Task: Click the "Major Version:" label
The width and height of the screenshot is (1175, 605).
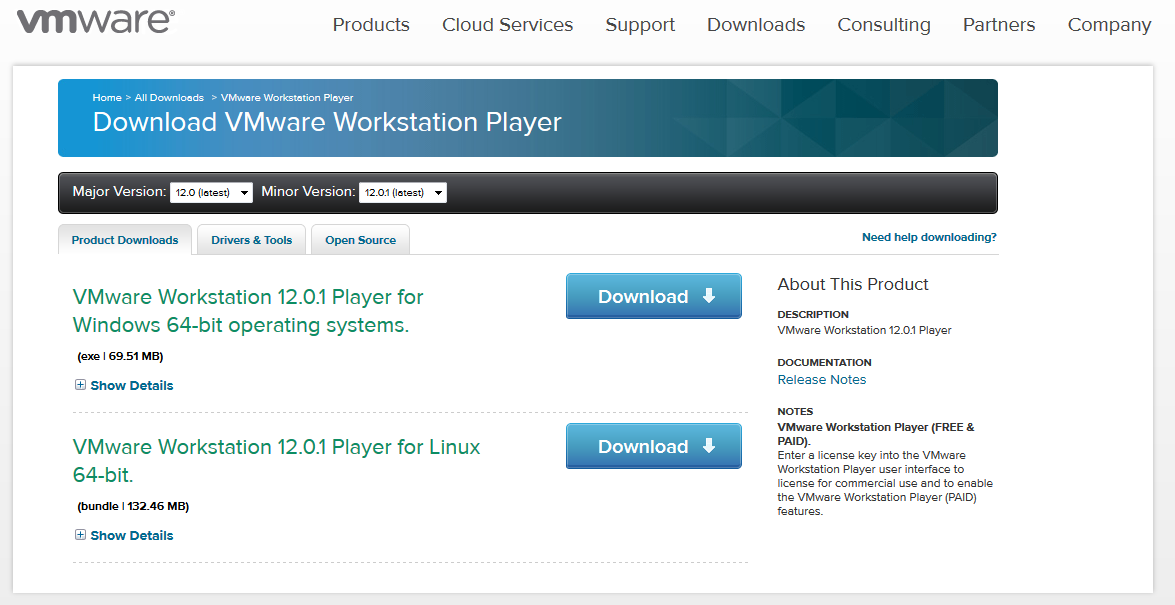Action: (119, 191)
